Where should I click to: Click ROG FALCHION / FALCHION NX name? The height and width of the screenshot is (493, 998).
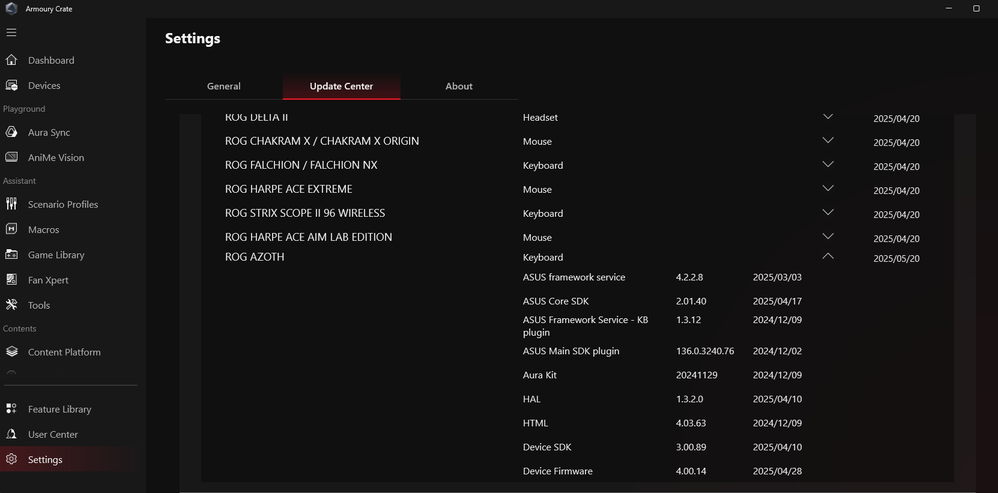(x=301, y=165)
